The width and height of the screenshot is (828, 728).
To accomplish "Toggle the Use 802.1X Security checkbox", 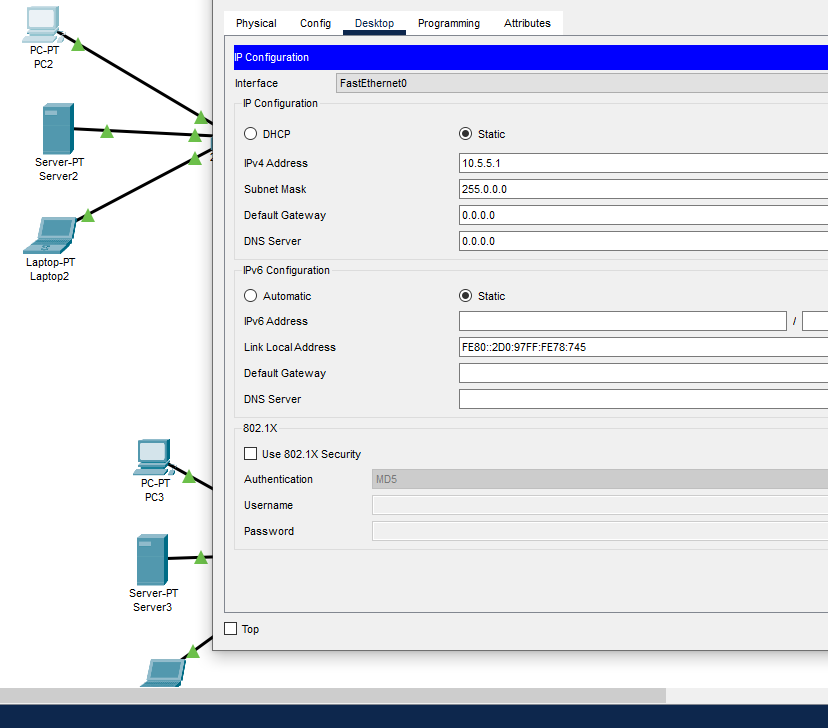I will (250, 454).
